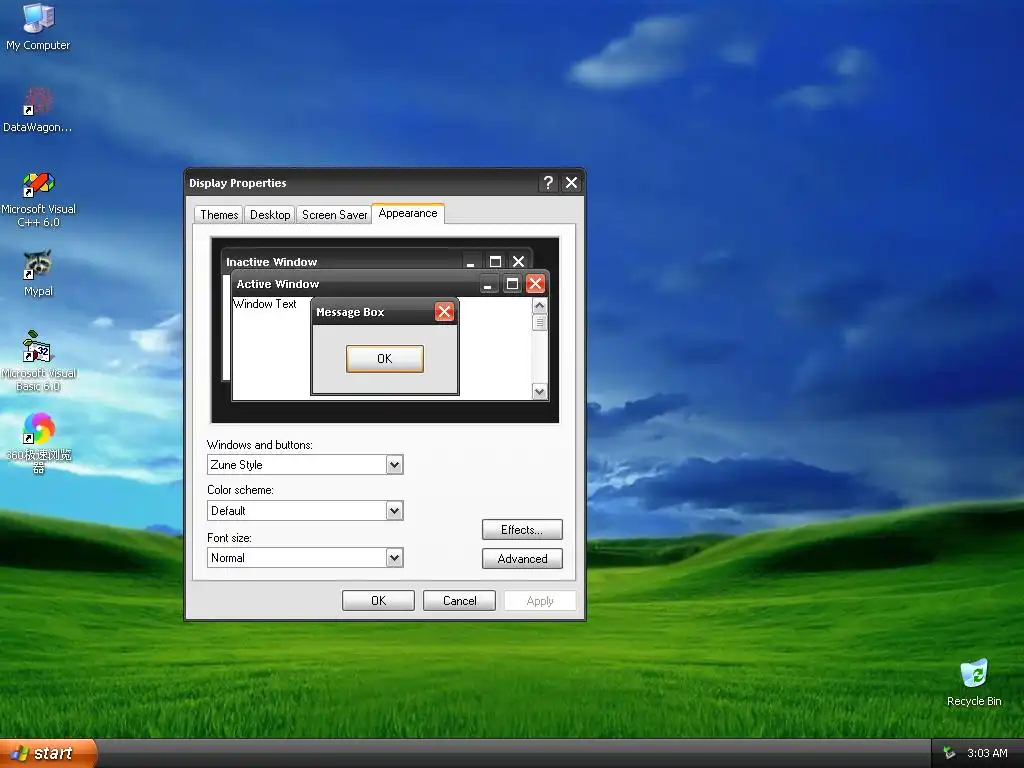Confirm with the dialog's bottom OK button
This screenshot has width=1024, height=768.
point(378,601)
